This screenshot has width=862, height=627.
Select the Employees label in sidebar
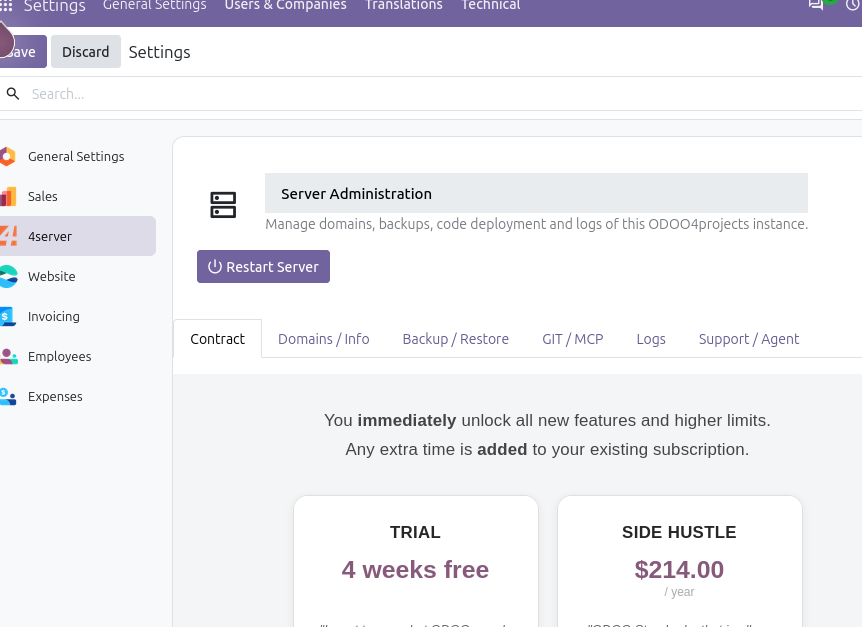click(59, 357)
